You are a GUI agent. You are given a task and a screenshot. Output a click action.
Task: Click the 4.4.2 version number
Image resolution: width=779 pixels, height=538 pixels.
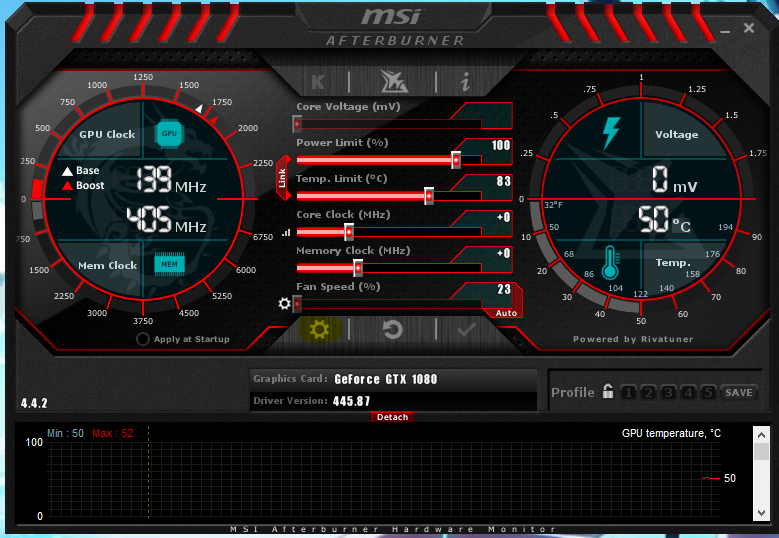coord(34,403)
